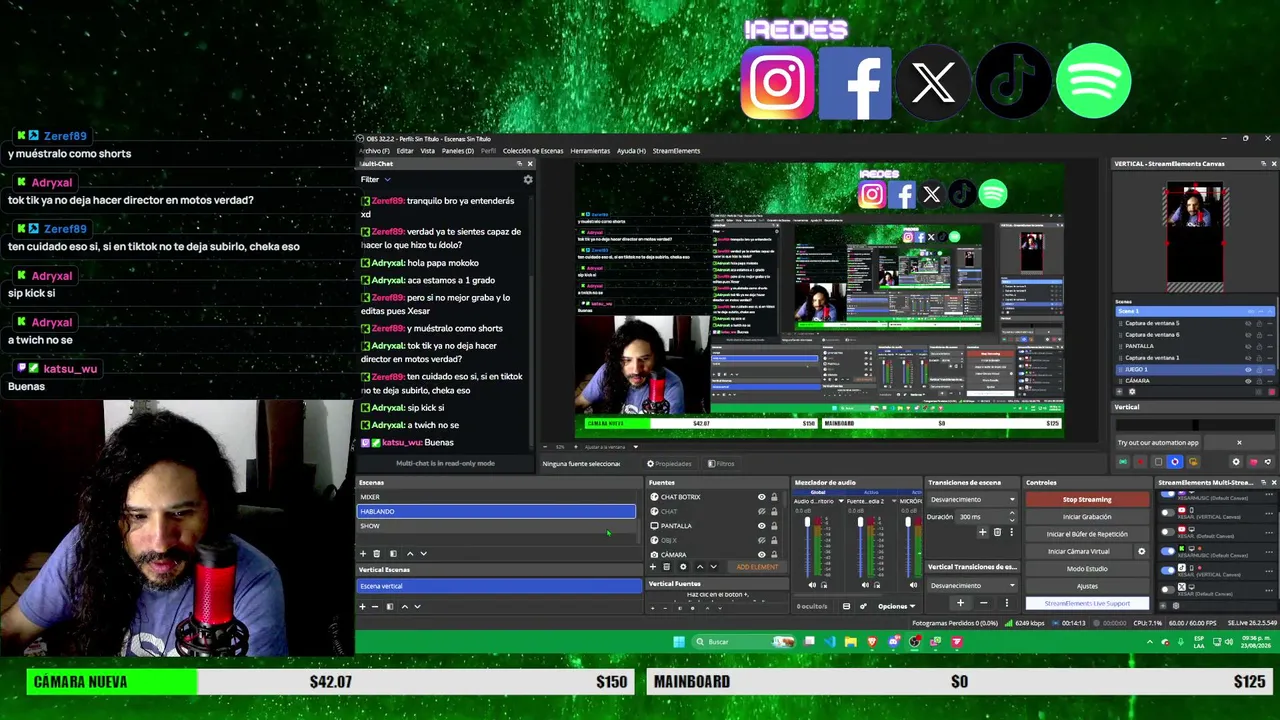
Task: Open virtual camera settings gear
Action: (1141, 551)
